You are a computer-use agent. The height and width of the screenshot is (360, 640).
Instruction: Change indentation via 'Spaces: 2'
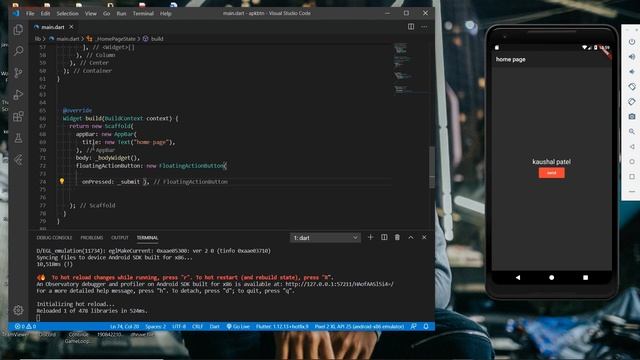click(x=156, y=327)
